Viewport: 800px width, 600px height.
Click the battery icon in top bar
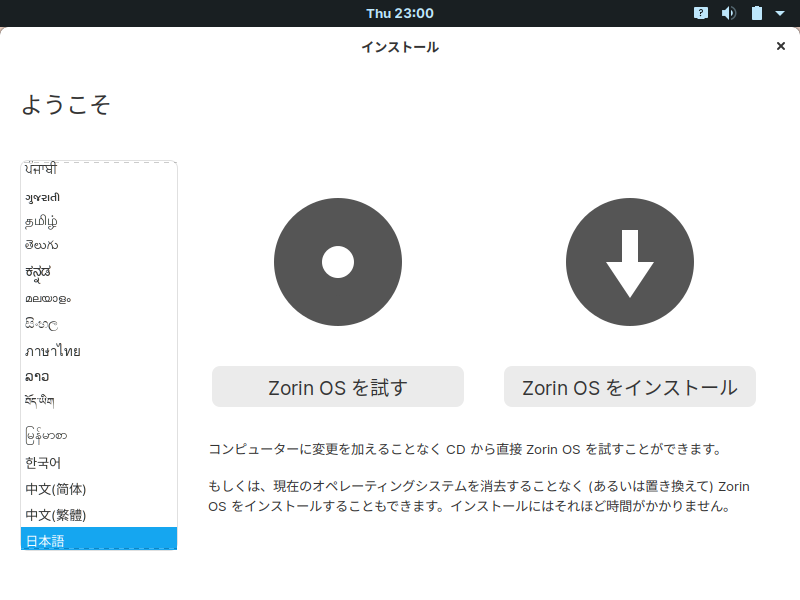pyautogui.click(x=757, y=13)
